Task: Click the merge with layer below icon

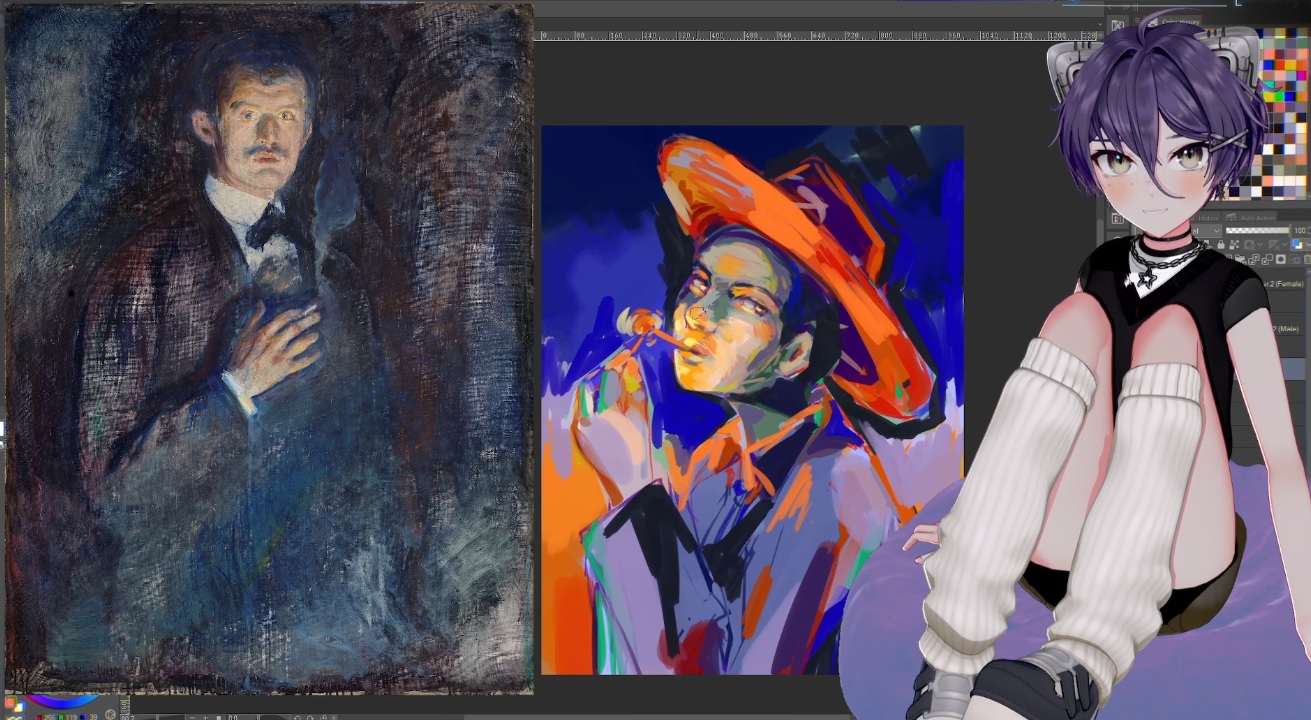Action: (x=1267, y=259)
